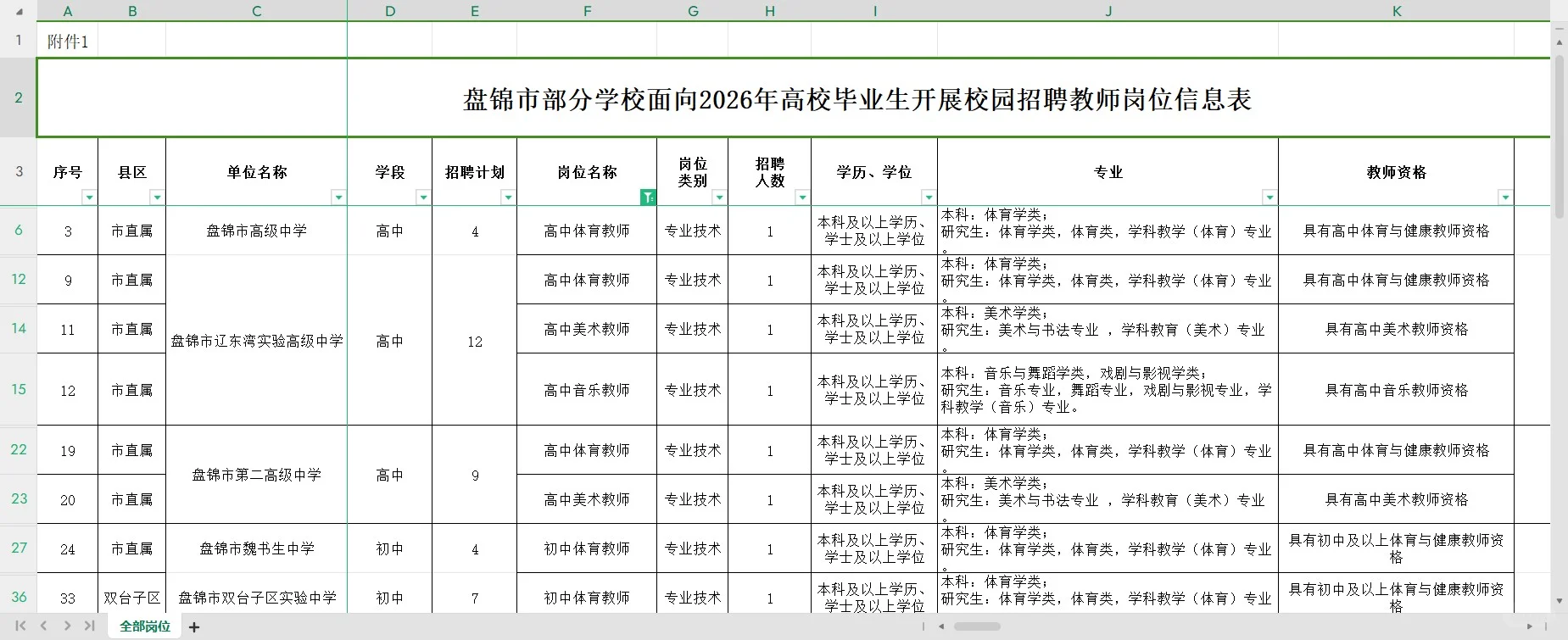Open the 序号 filter dropdown
Screen dimensions: 1568x640
tap(89, 198)
